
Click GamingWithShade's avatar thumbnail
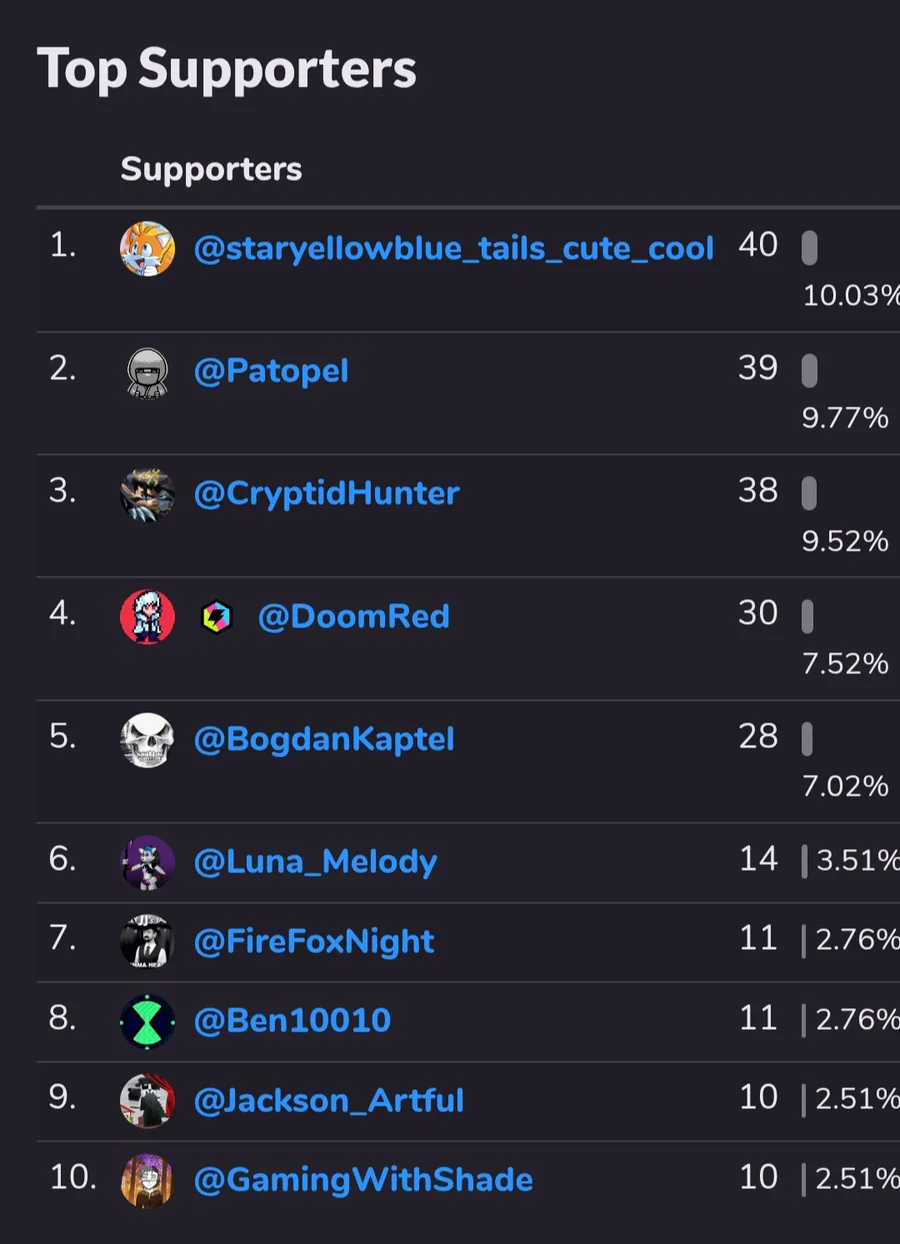(x=147, y=1181)
